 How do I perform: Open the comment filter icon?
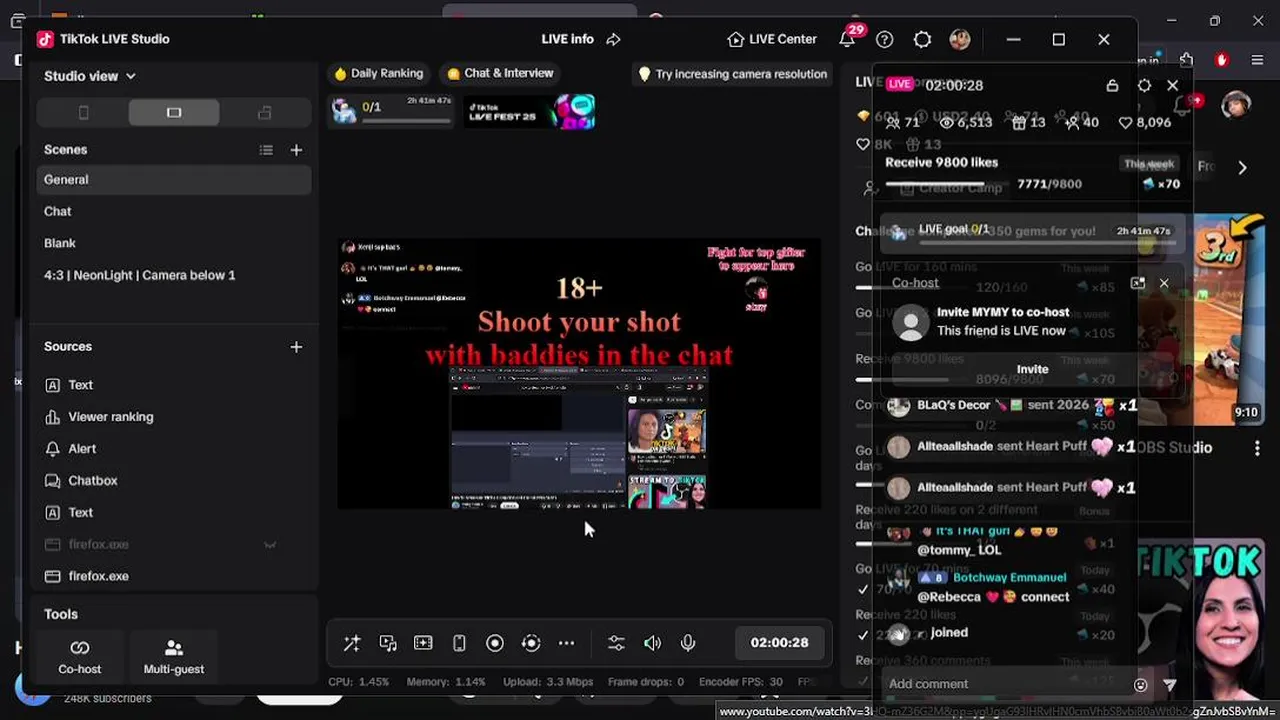[1170, 685]
